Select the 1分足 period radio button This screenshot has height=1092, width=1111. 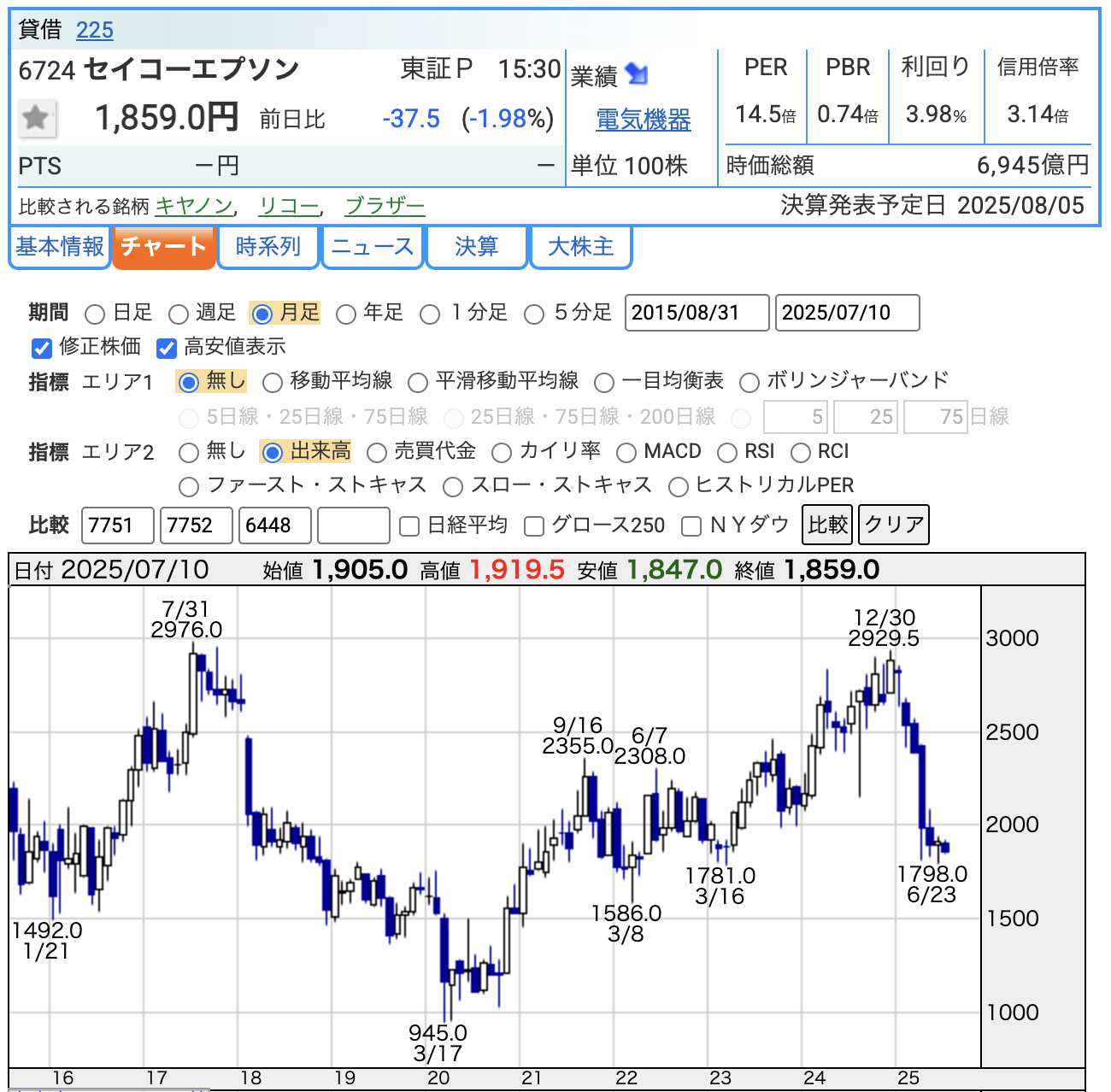(430, 314)
